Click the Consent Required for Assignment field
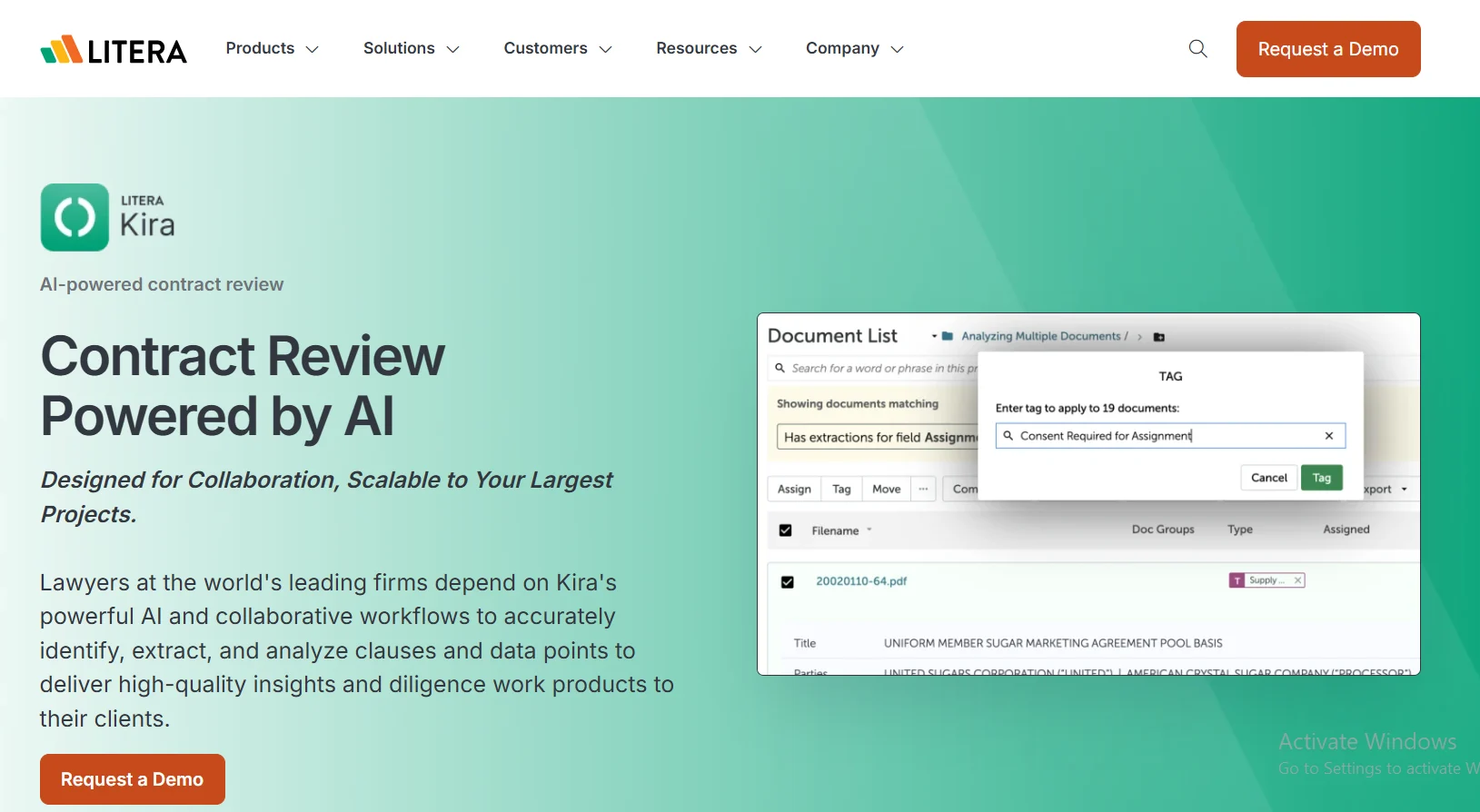This screenshot has width=1480, height=812. coord(1170,436)
